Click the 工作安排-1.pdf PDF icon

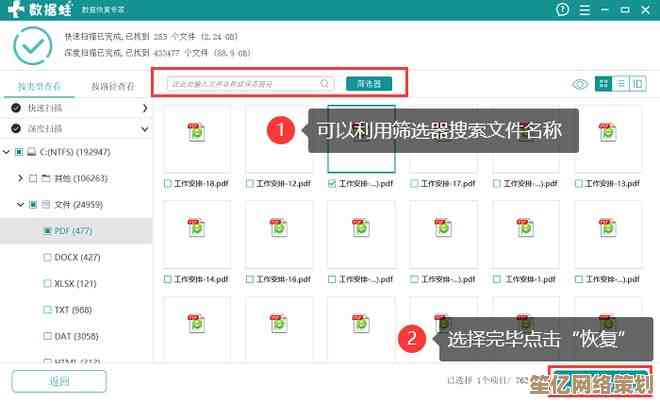[526, 227]
